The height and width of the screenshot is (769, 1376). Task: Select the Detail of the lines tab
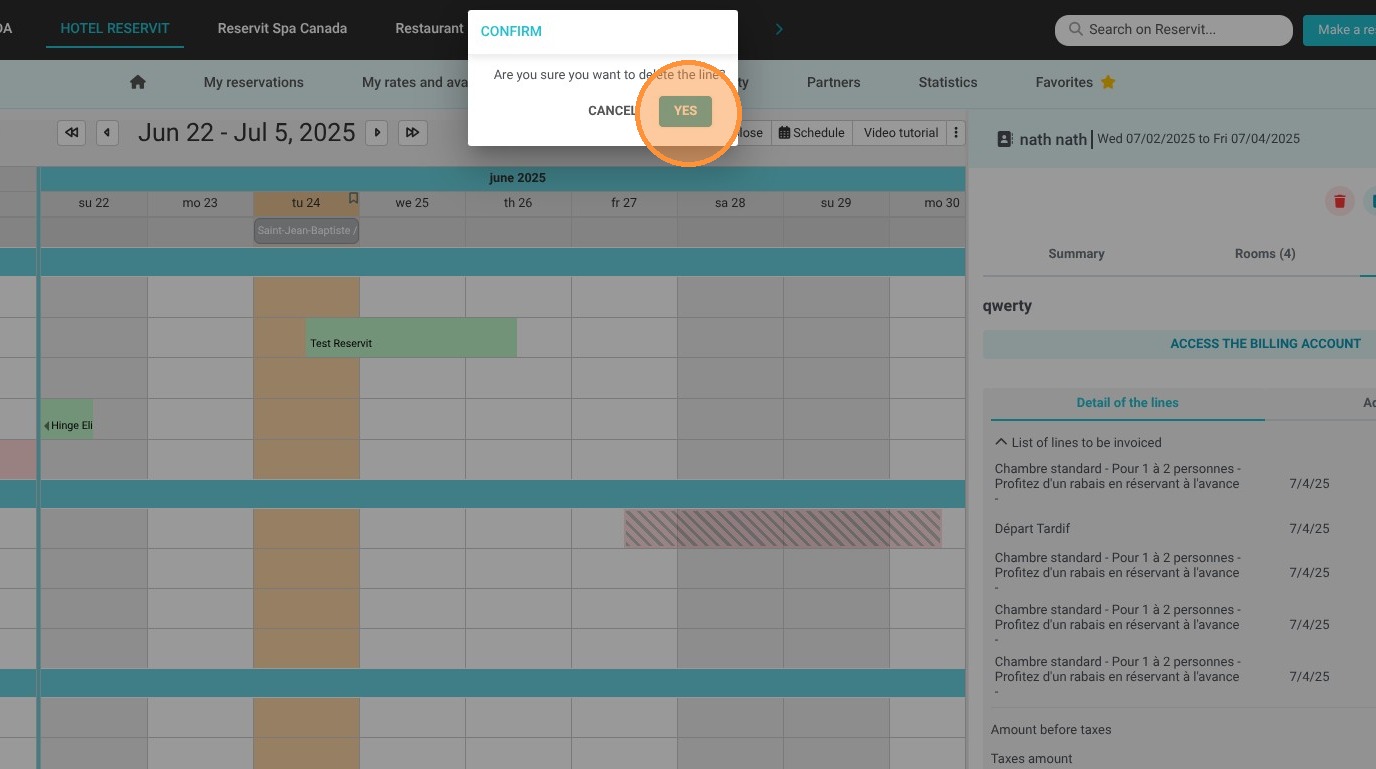tap(1127, 402)
